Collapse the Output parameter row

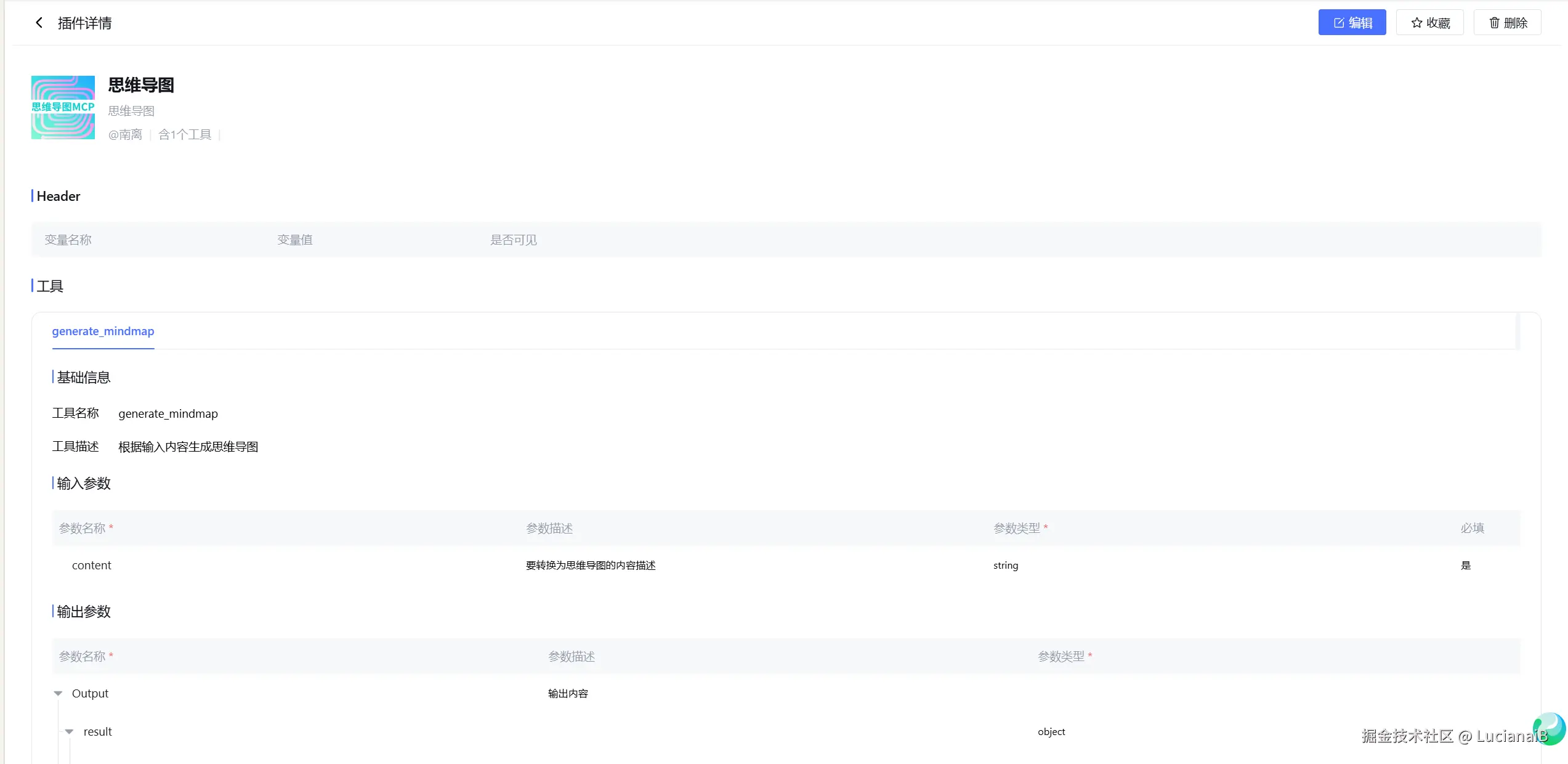coord(58,694)
